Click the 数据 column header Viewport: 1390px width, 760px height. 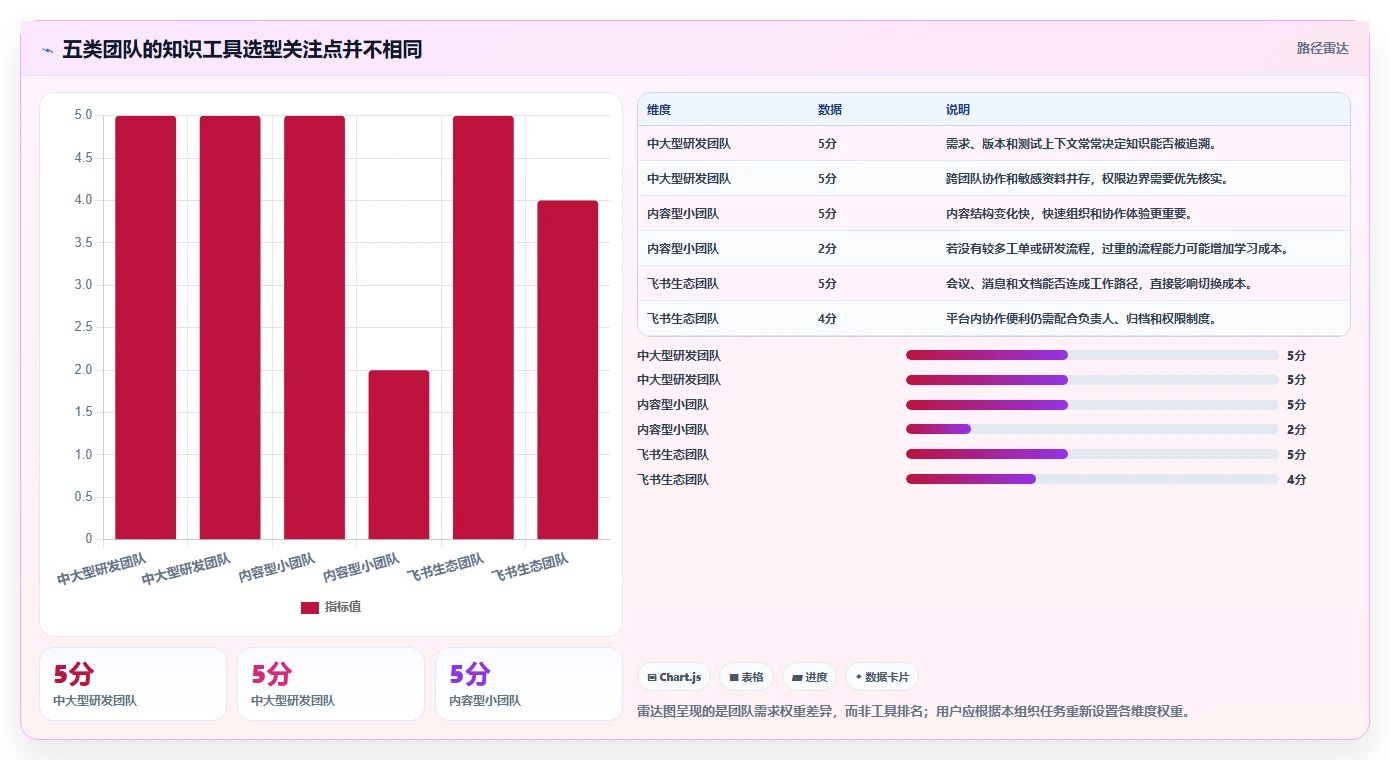[x=830, y=109]
